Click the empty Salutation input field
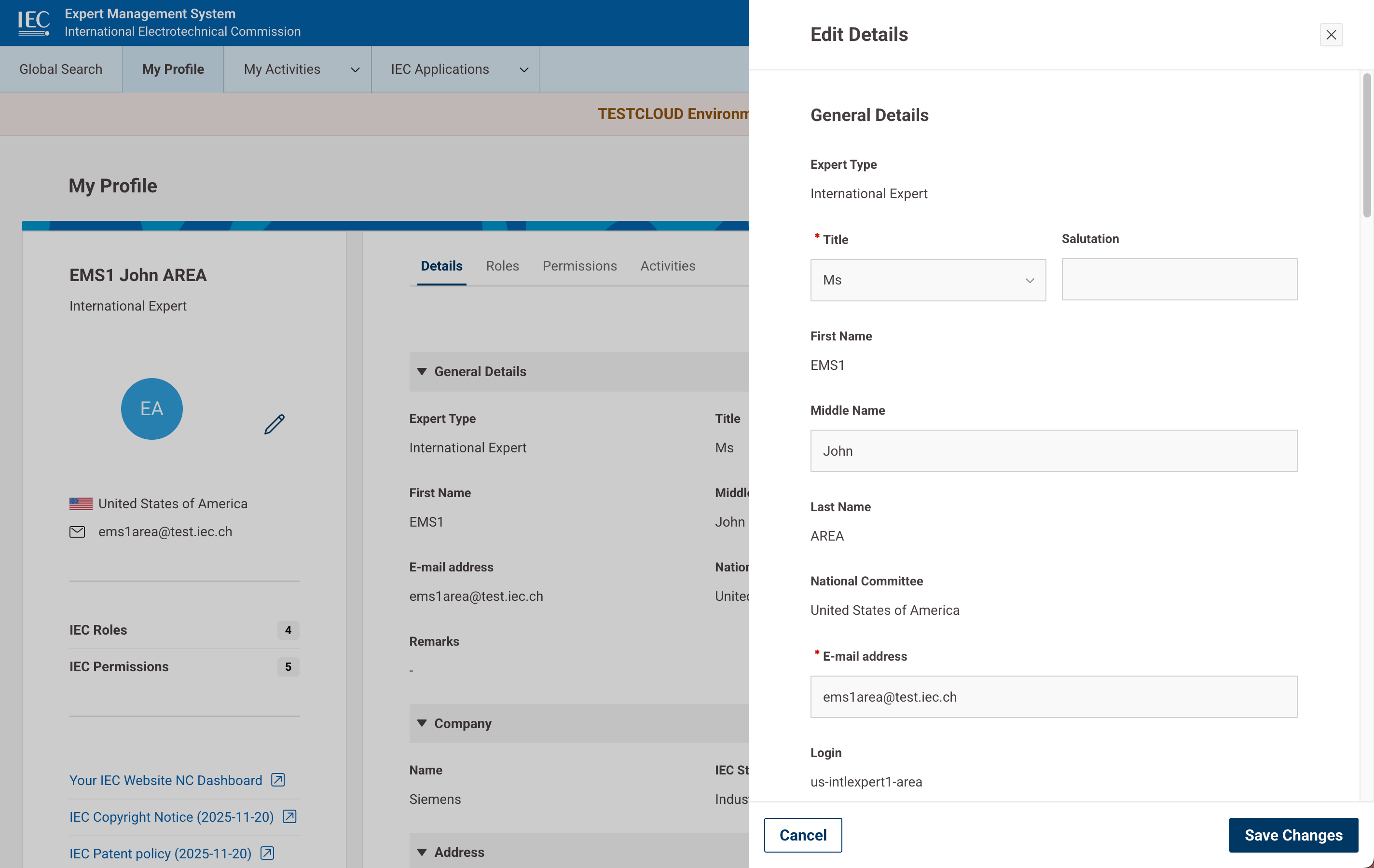This screenshot has width=1374, height=868. [x=1179, y=279]
